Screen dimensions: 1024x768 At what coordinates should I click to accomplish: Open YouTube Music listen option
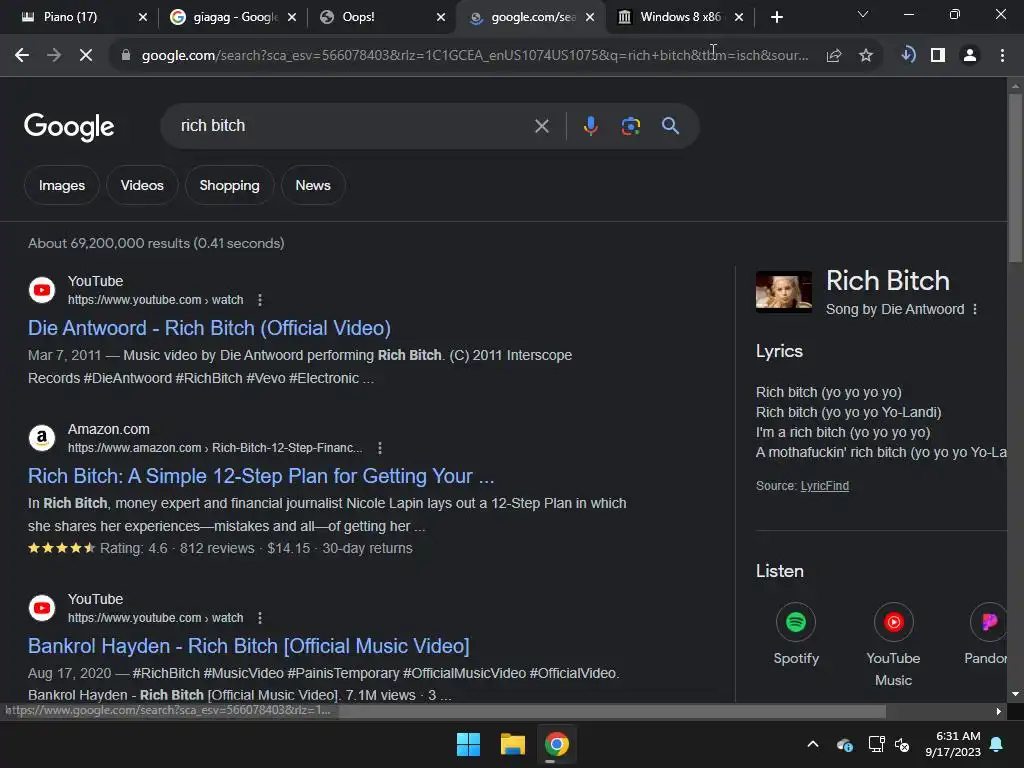point(893,645)
